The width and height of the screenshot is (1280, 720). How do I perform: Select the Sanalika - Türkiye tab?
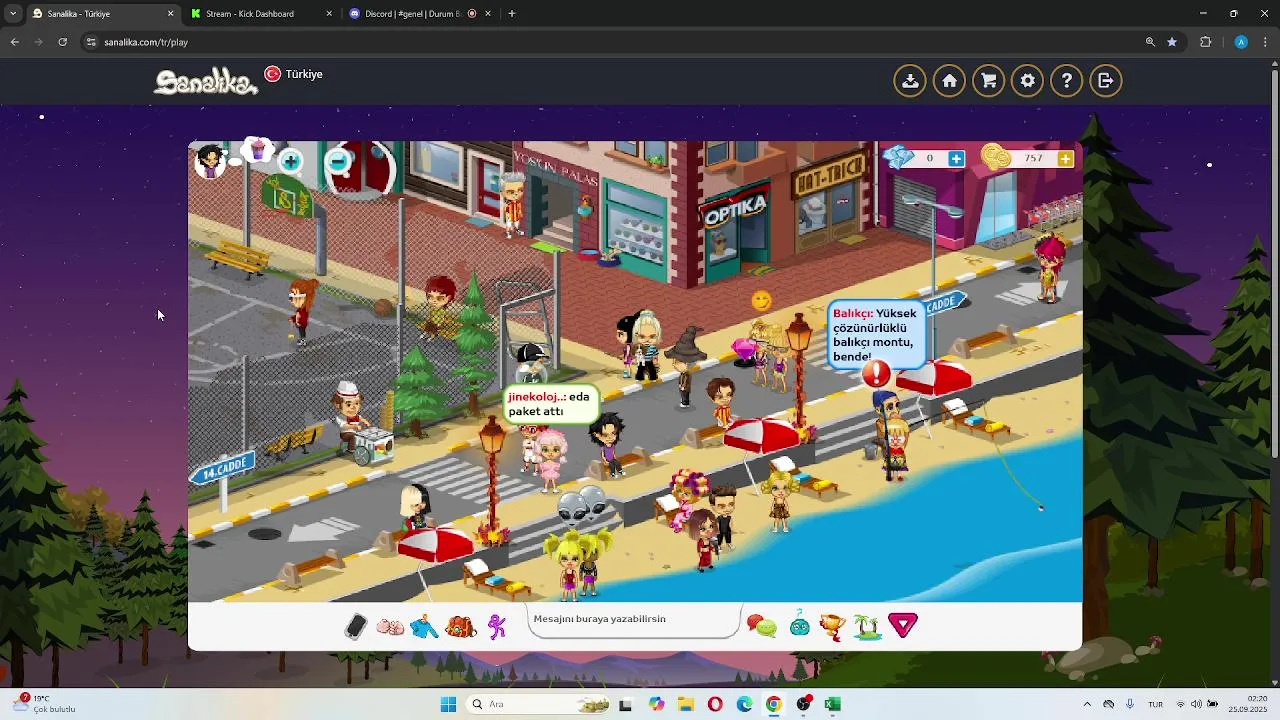79,14
